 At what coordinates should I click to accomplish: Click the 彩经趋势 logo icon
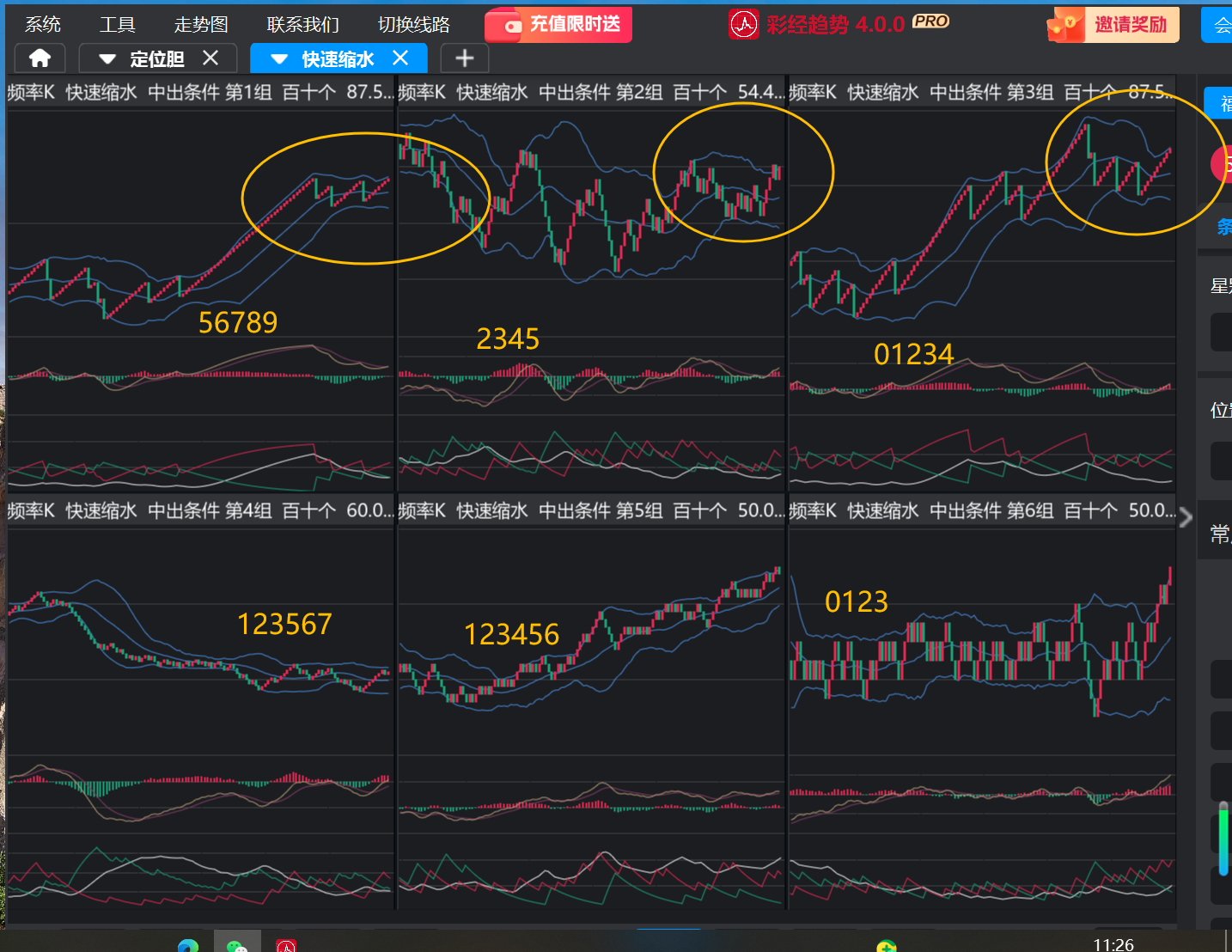pyautogui.click(x=743, y=24)
